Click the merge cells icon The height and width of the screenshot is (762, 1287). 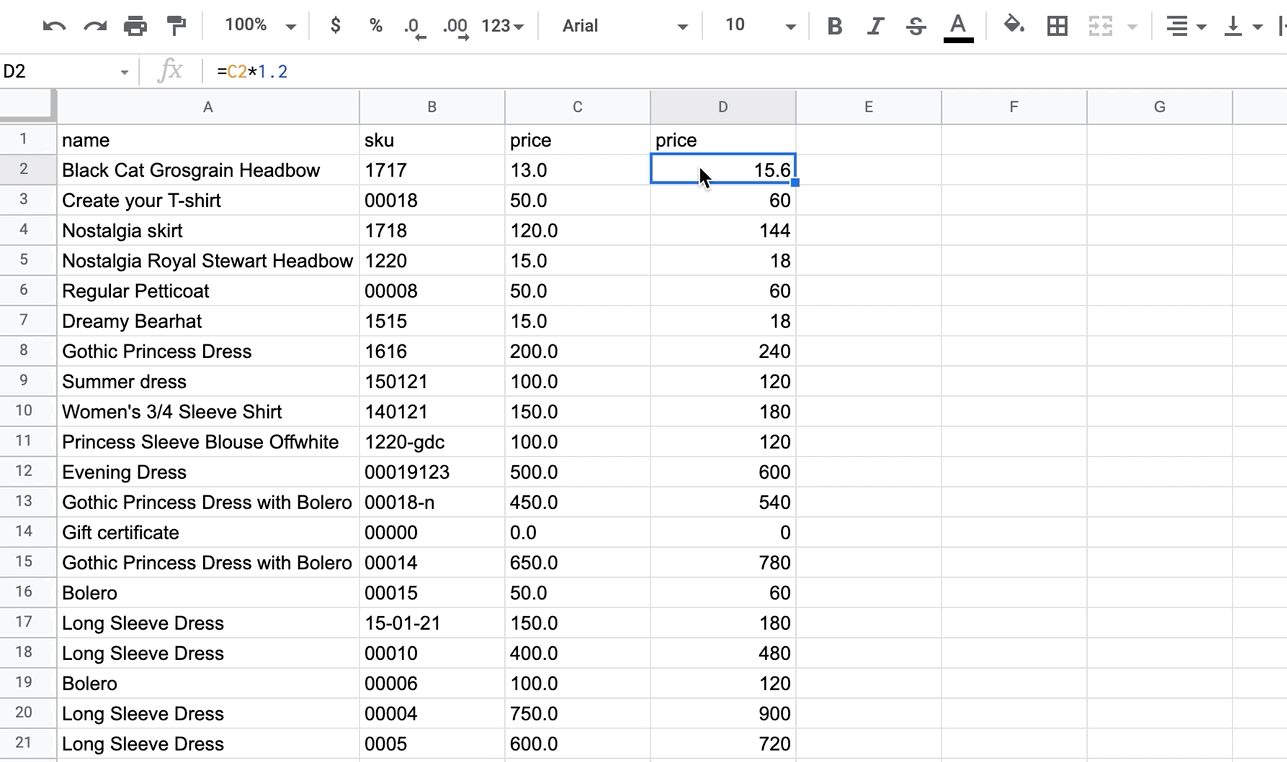(1101, 26)
